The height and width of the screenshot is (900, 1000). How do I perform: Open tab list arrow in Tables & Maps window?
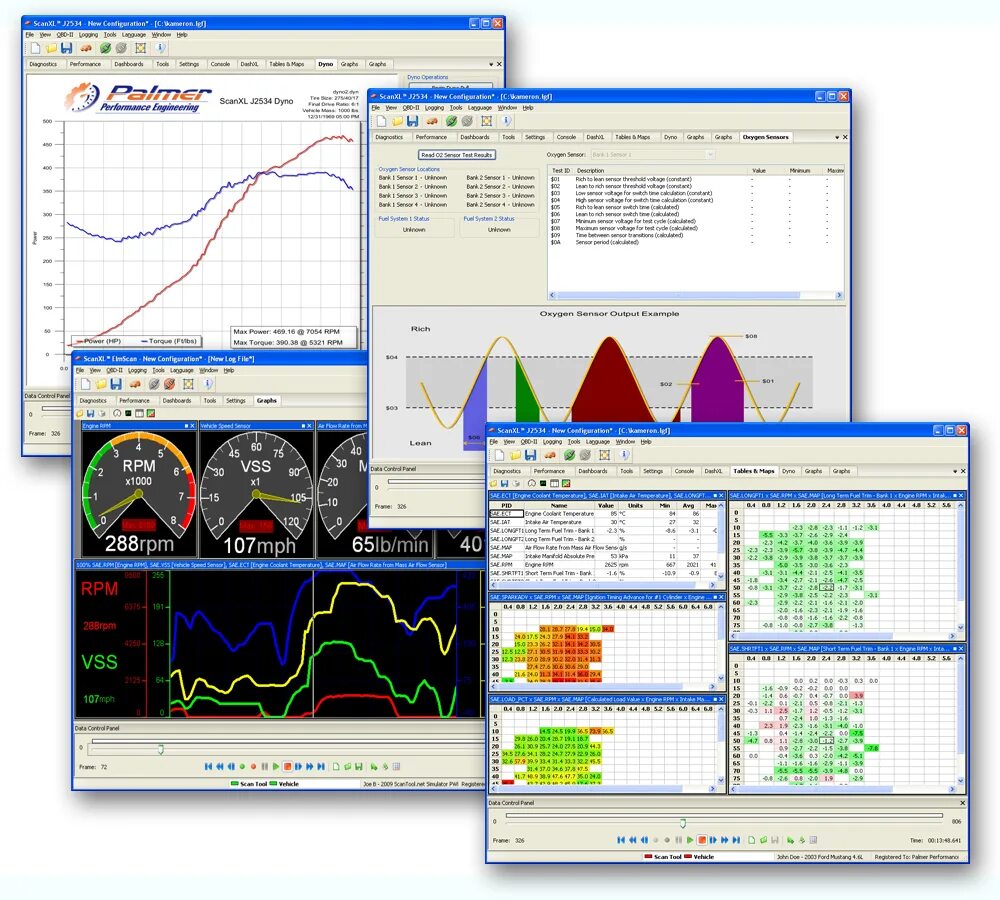955,471
